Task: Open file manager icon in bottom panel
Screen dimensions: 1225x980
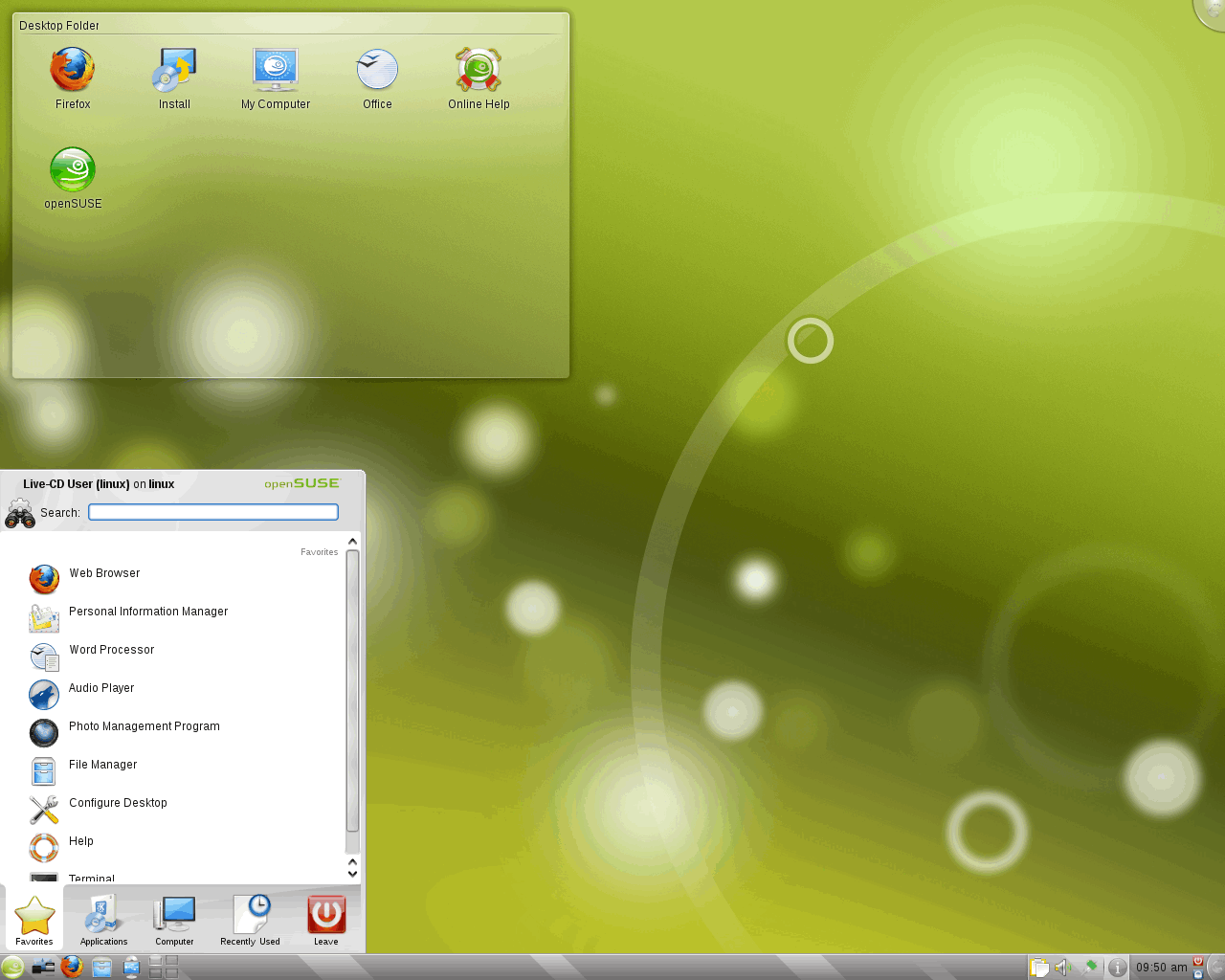Action: 101,967
